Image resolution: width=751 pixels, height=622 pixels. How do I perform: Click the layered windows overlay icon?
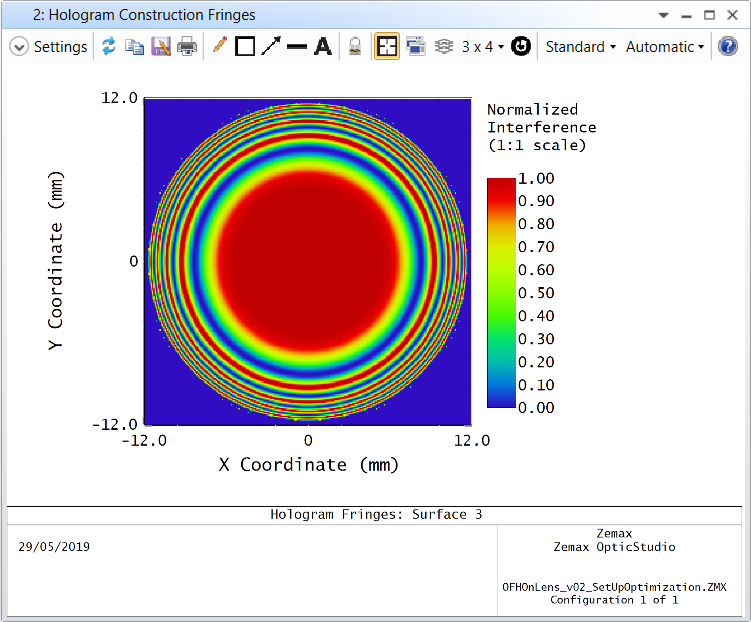pyautogui.click(x=416, y=46)
